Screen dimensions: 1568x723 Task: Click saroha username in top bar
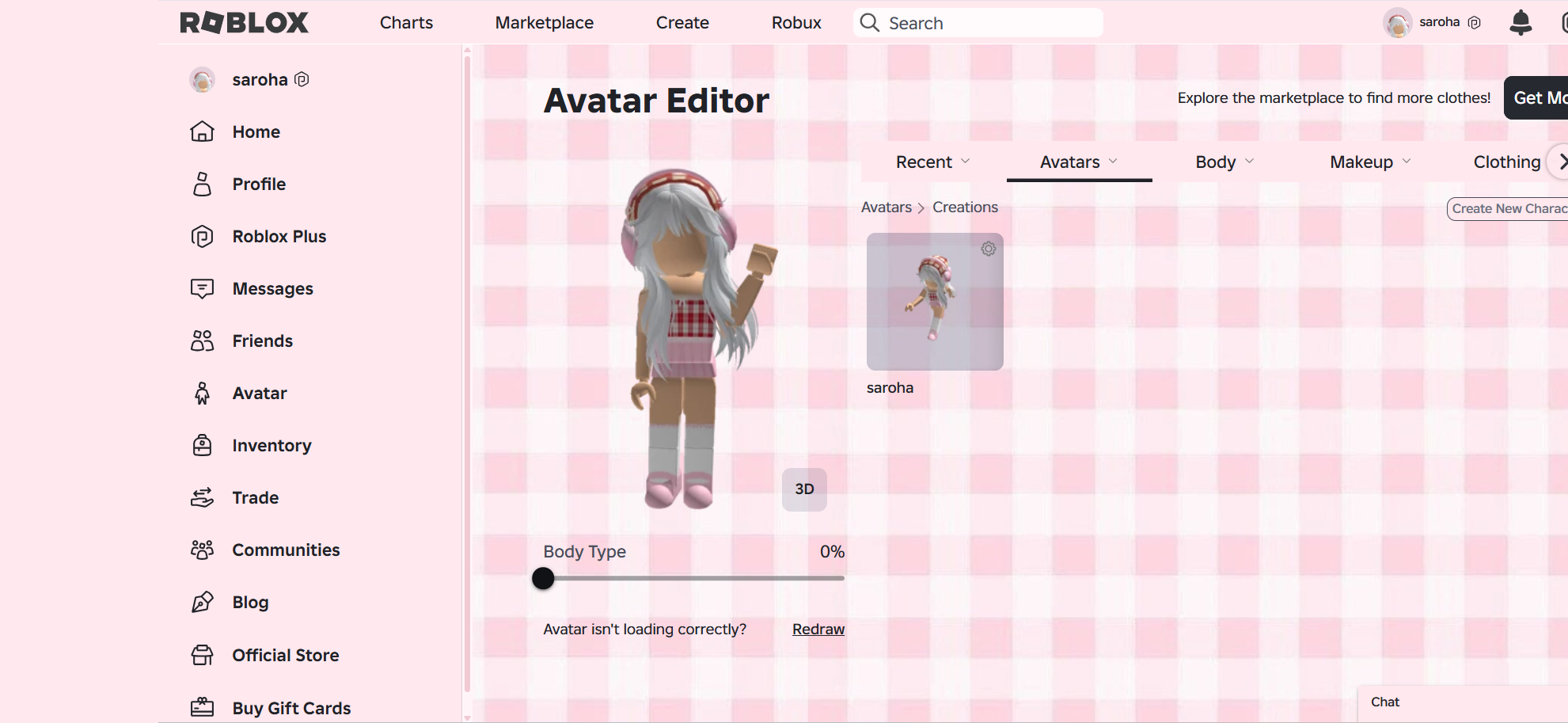pos(1439,21)
